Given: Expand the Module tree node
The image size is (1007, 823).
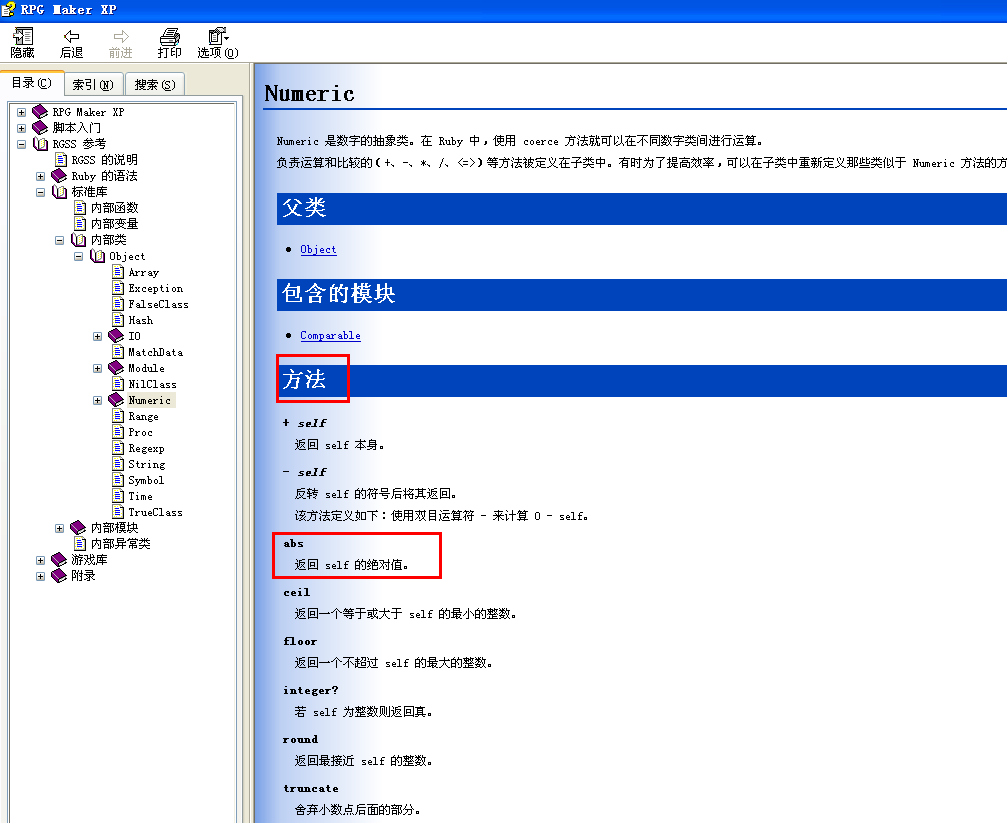Looking at the screenshot, I should coord(98,368).
